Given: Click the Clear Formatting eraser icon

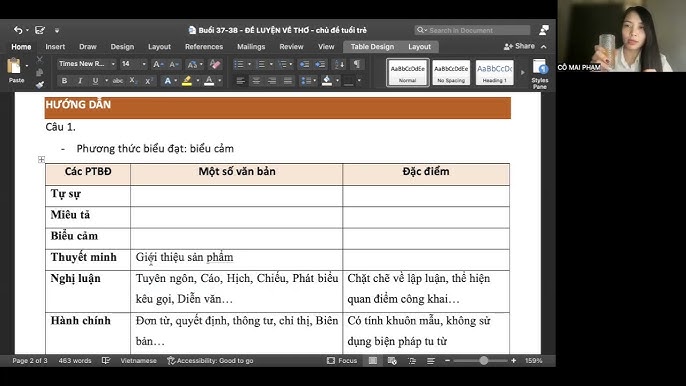Looking at the screenshot, I should [x=215, y=64].
